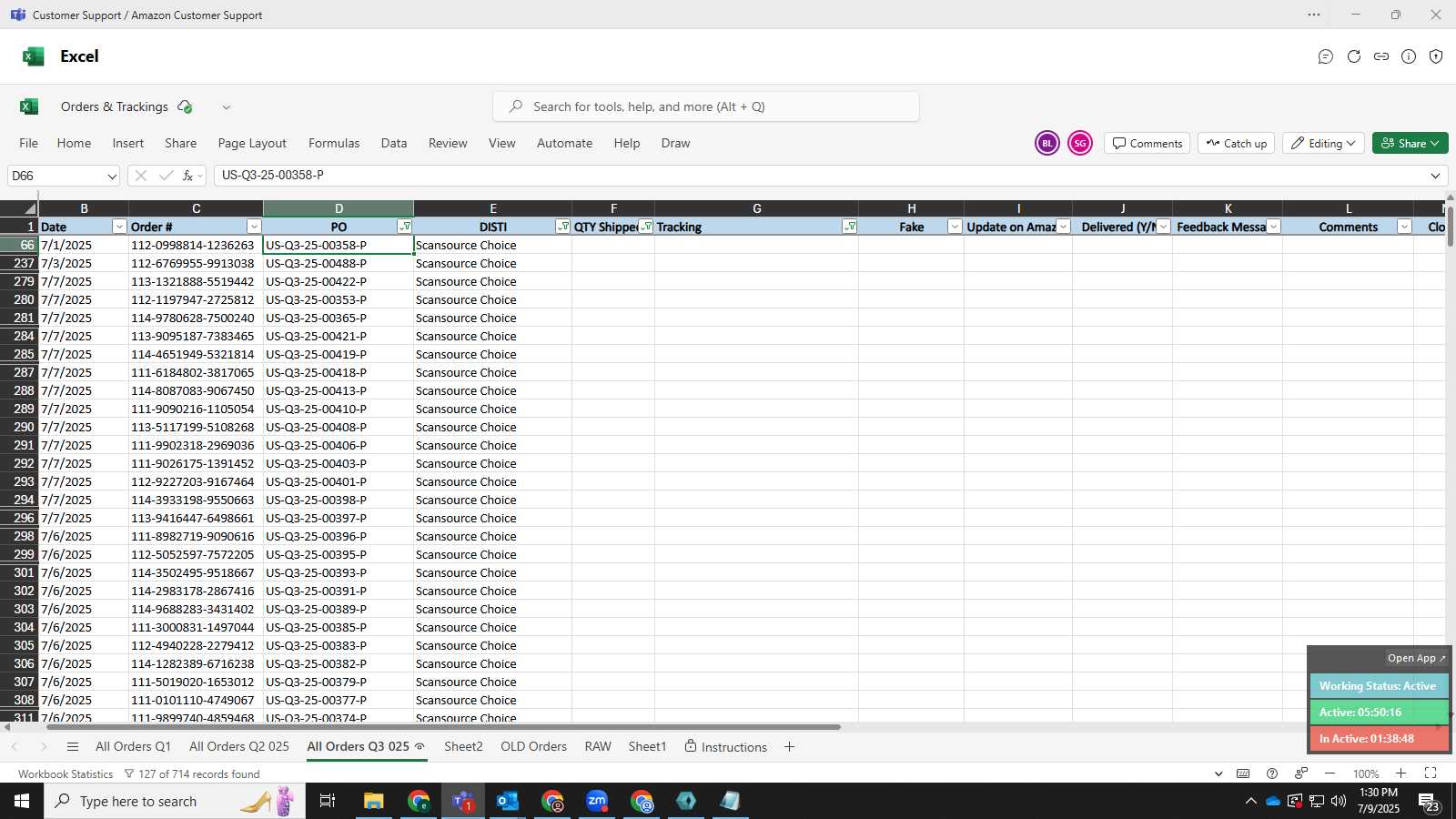The height and width of the screenshot is (819, 1456).
Task: Switch to the Insert ribbon tab
Action: [x=128, y=144]
